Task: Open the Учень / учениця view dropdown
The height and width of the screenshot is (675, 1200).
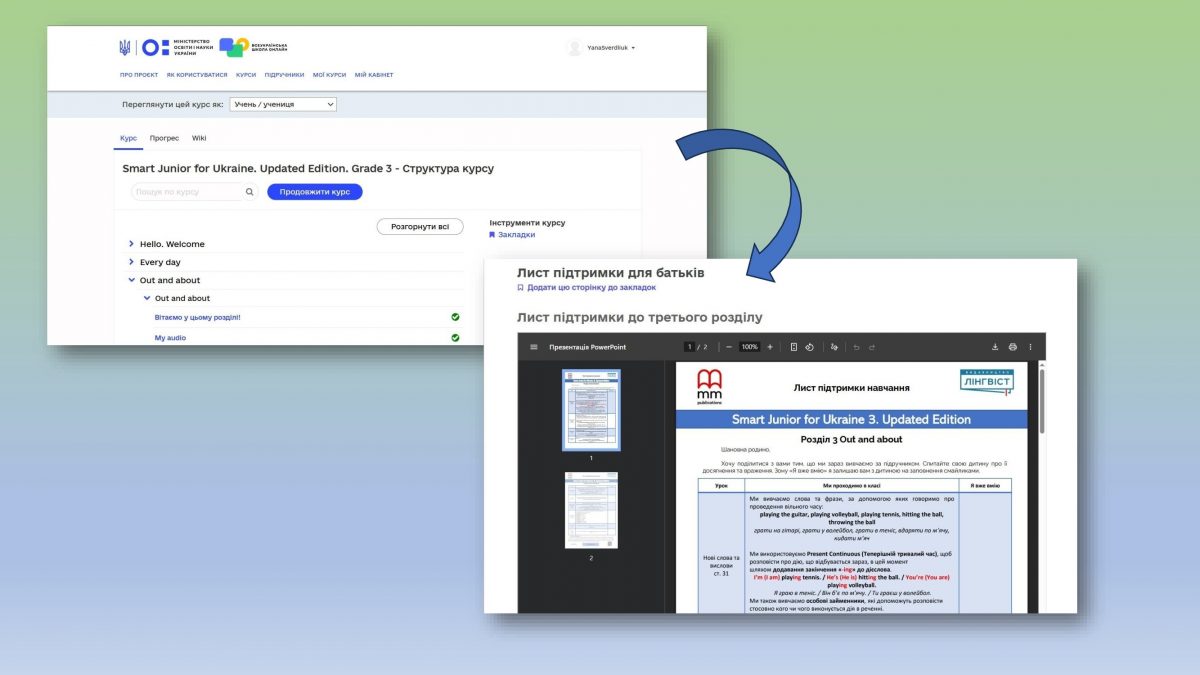Action: tap(283, 104)
